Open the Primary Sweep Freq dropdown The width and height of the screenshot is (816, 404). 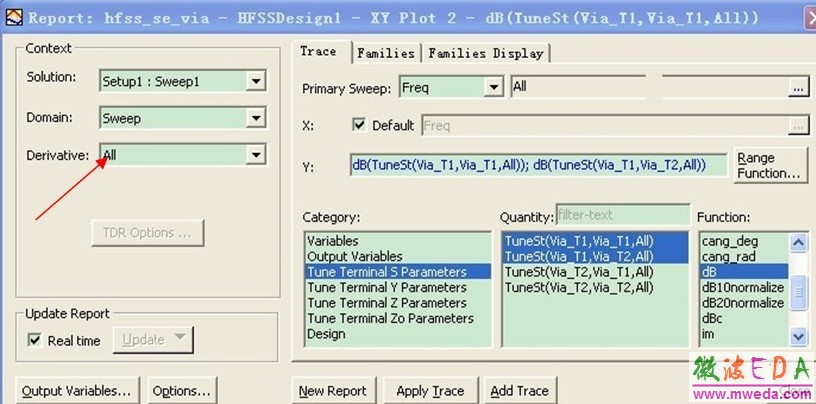coord(451,87)
